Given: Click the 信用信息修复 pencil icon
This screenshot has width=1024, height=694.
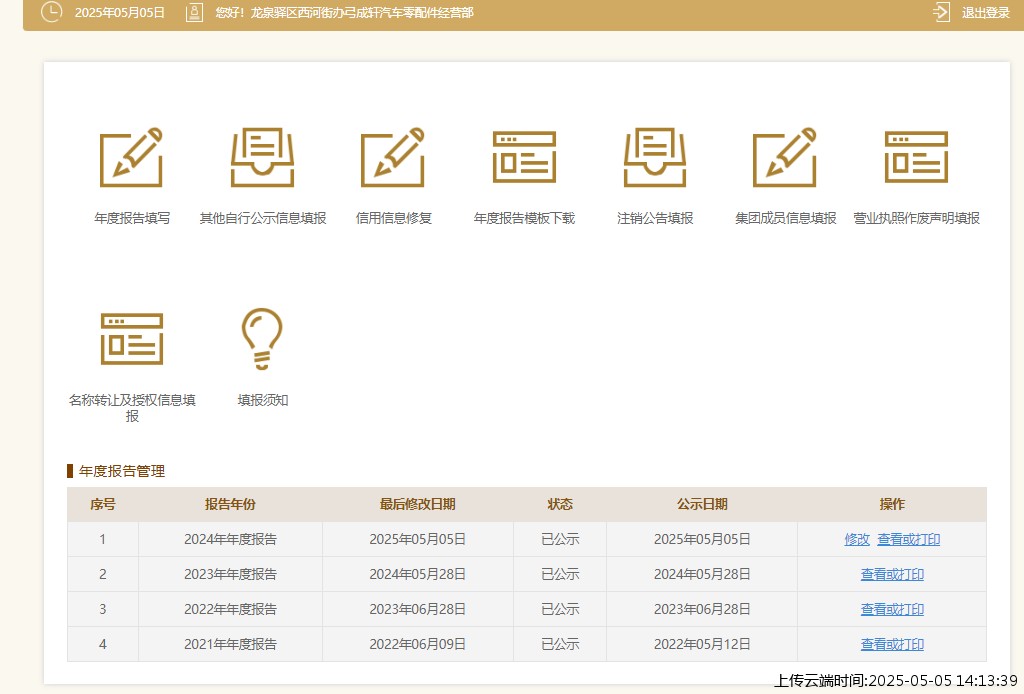Looking at the screenshot, I should pyautogui.click(x=393, y=157).
